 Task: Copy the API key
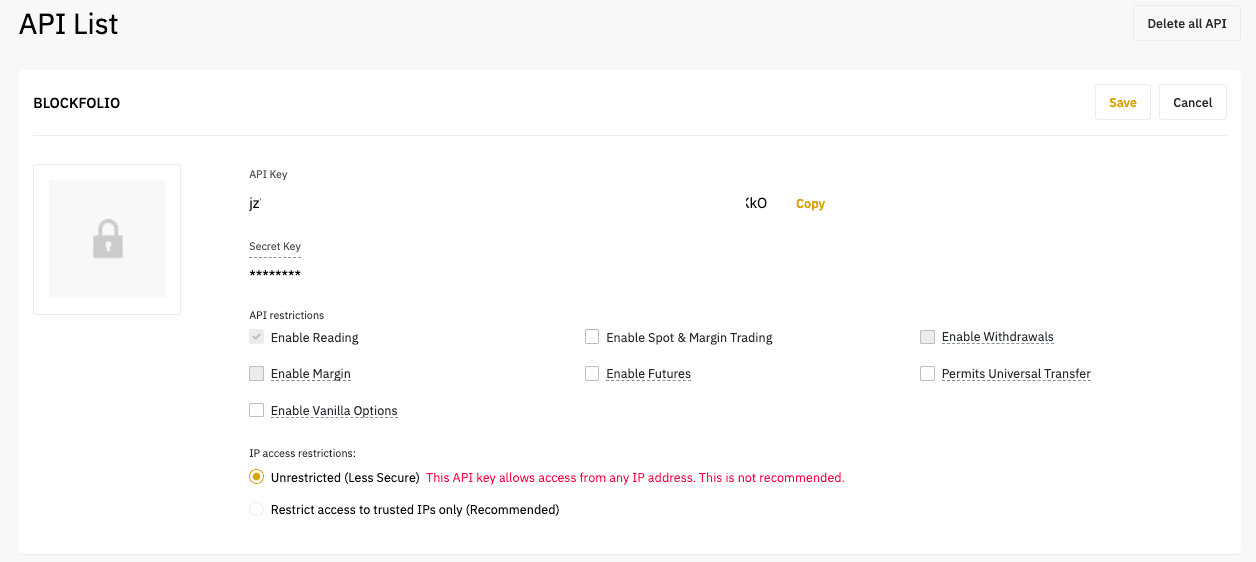pyautogui.click(x=810, y=203)
